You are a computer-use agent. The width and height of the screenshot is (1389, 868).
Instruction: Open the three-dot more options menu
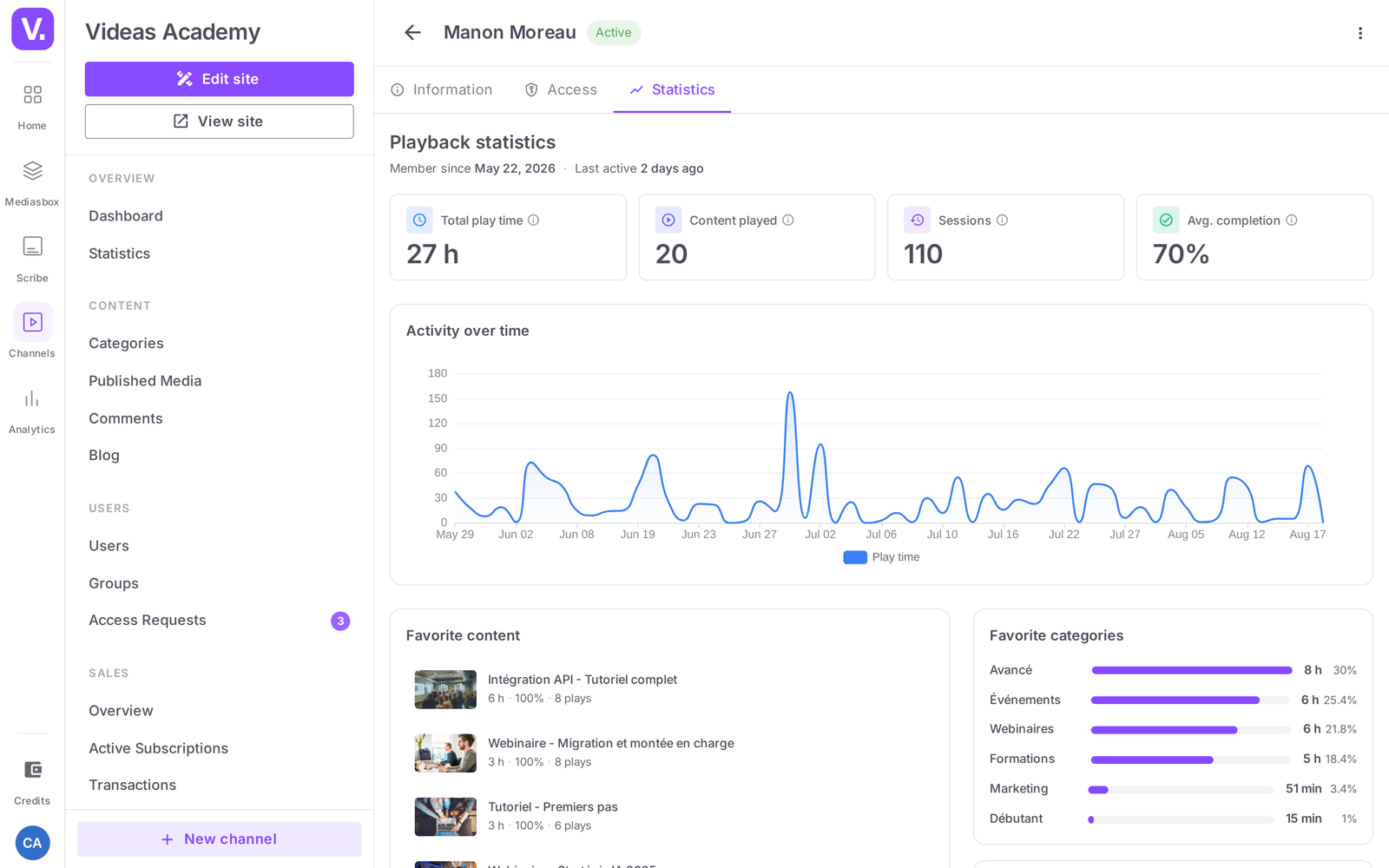(x=1359, y=33)
